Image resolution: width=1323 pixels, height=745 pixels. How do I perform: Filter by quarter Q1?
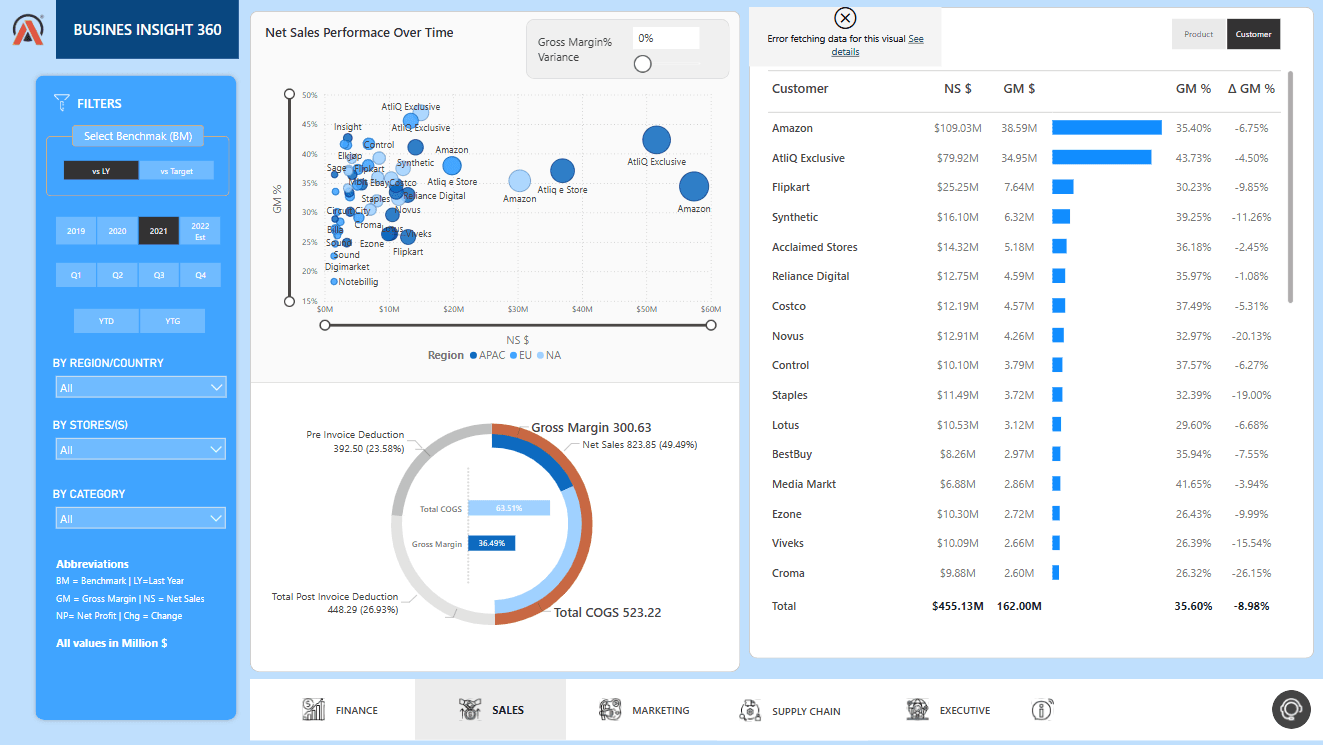click(76, 275)
